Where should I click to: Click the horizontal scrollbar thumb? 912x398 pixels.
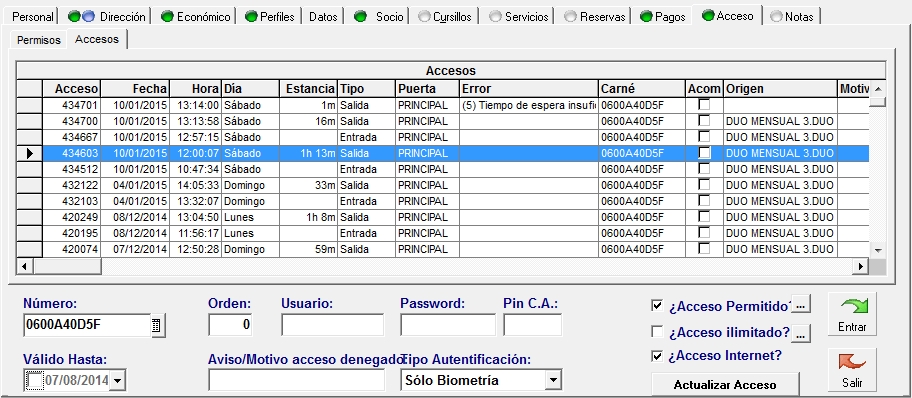(x=67, y=266)
